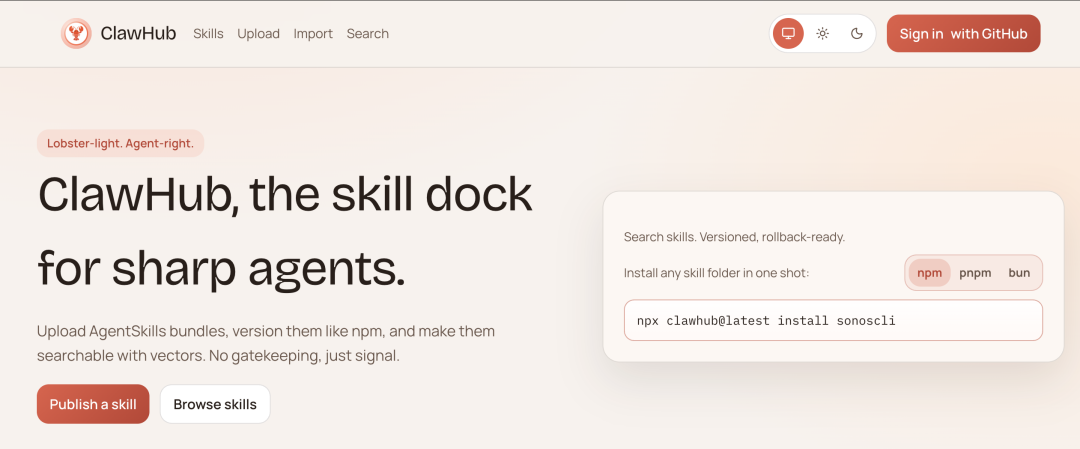Click the ClawHub lobster logo icon

76,34
